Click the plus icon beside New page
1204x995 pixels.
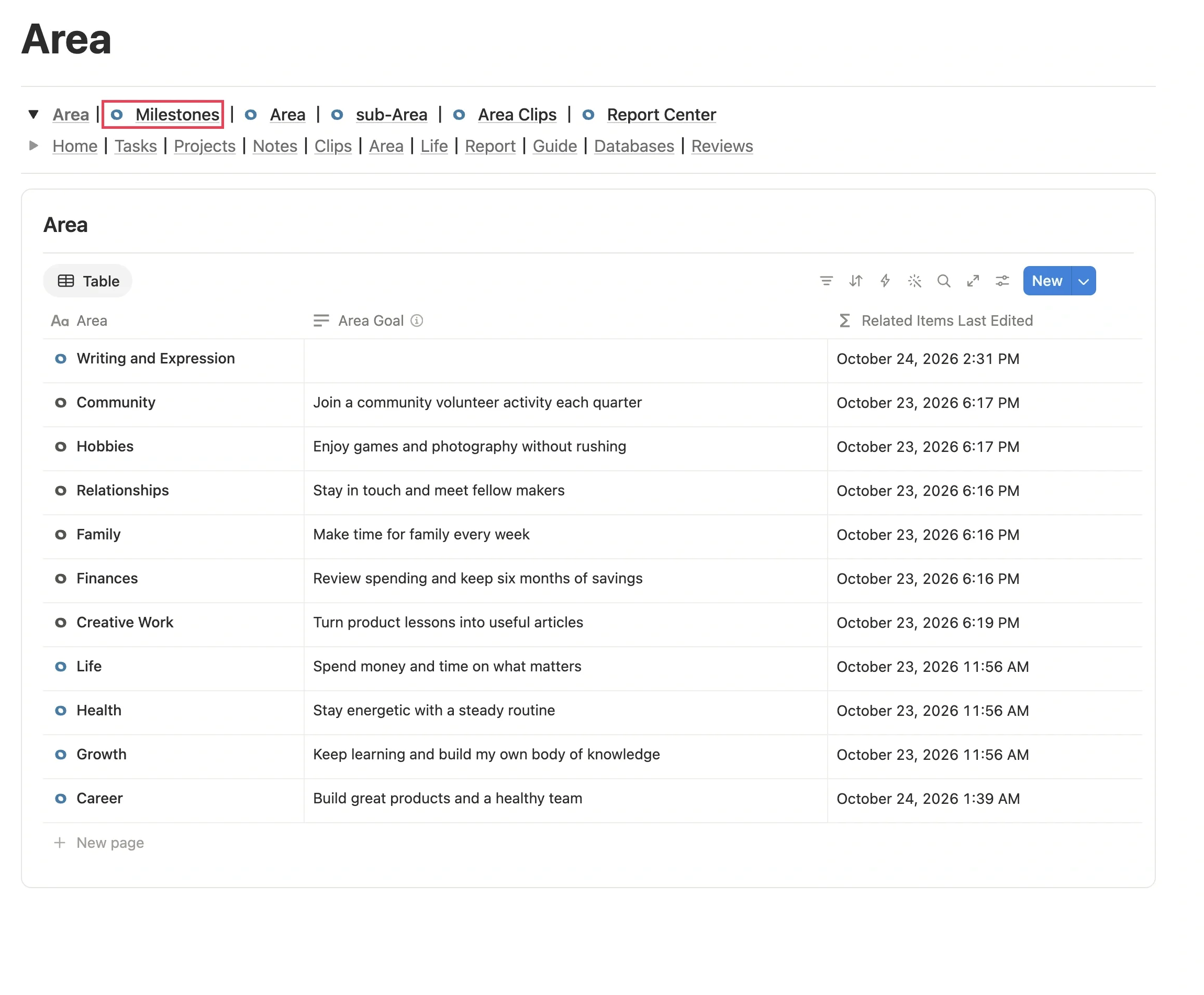click(x=59, y=843)
